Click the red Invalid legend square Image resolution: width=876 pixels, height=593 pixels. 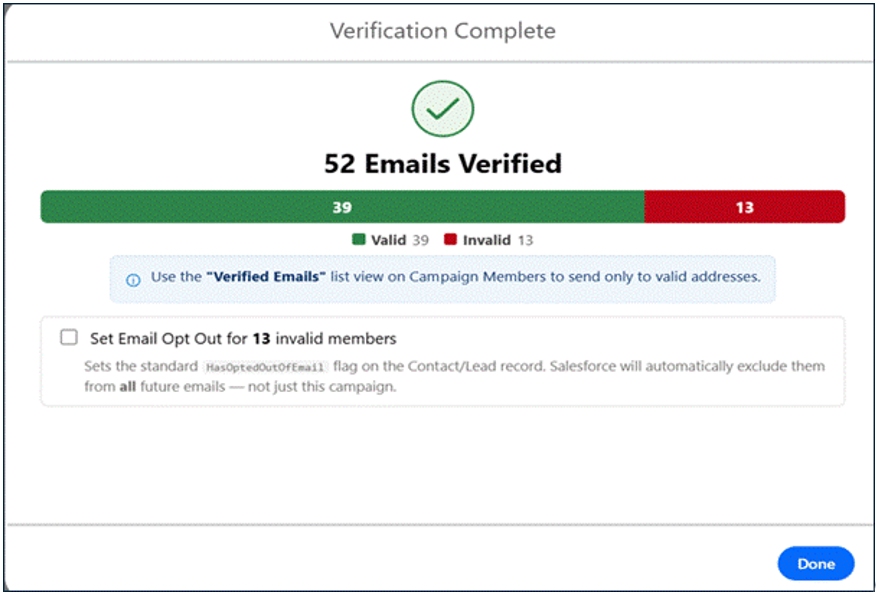(450, 240)
